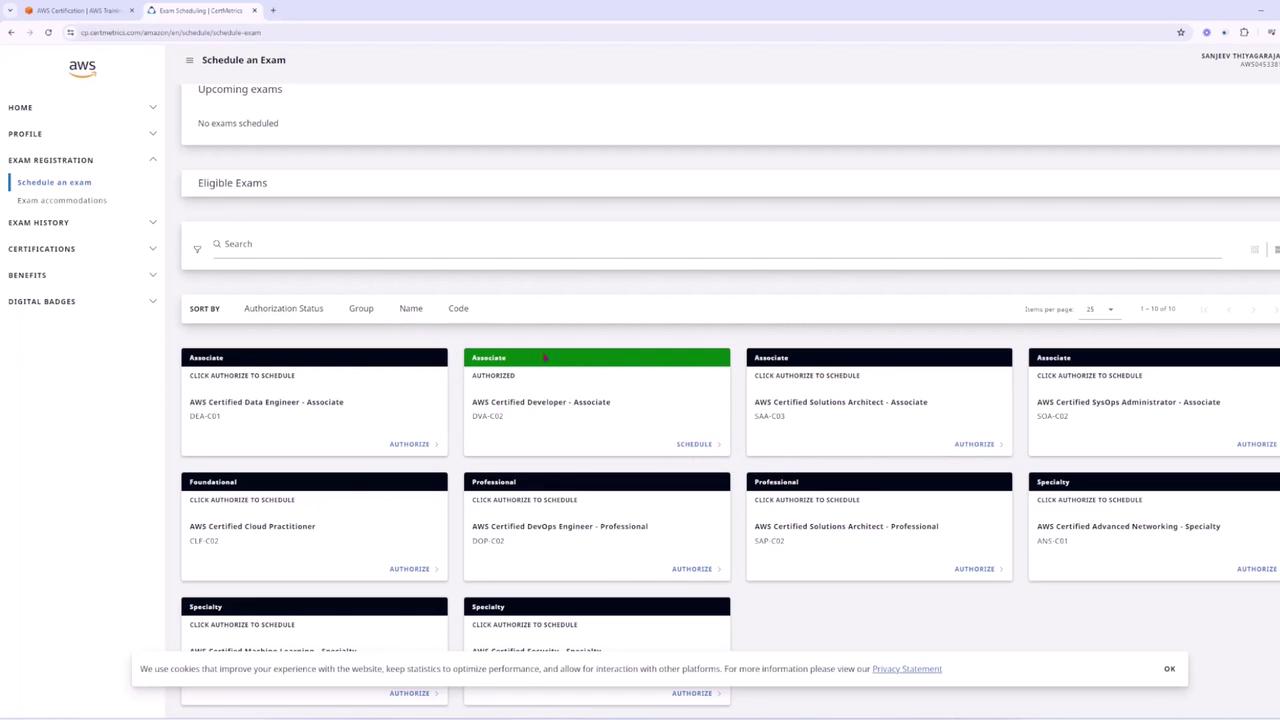
Task: Click the filter funnel icon beside Search
Action: tap(197, 249)
